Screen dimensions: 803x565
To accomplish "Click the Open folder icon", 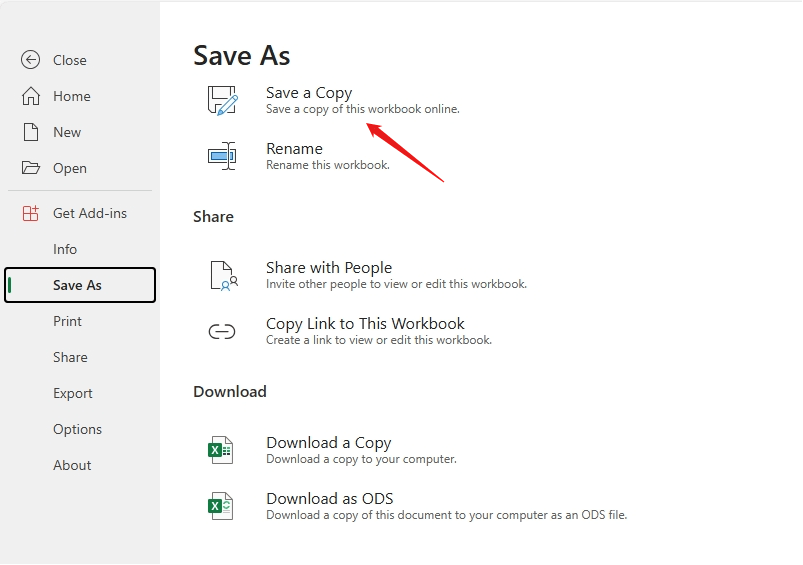I will pos(31,168).
